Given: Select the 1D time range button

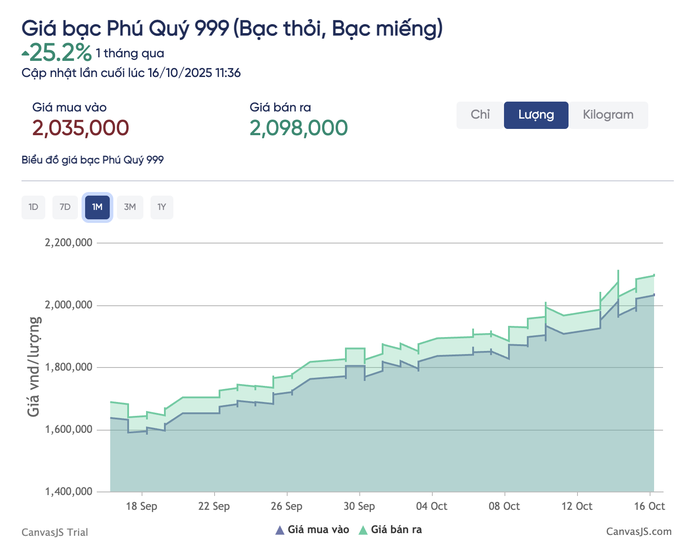Looking at the screenshot, I should (x=33, y=207).
